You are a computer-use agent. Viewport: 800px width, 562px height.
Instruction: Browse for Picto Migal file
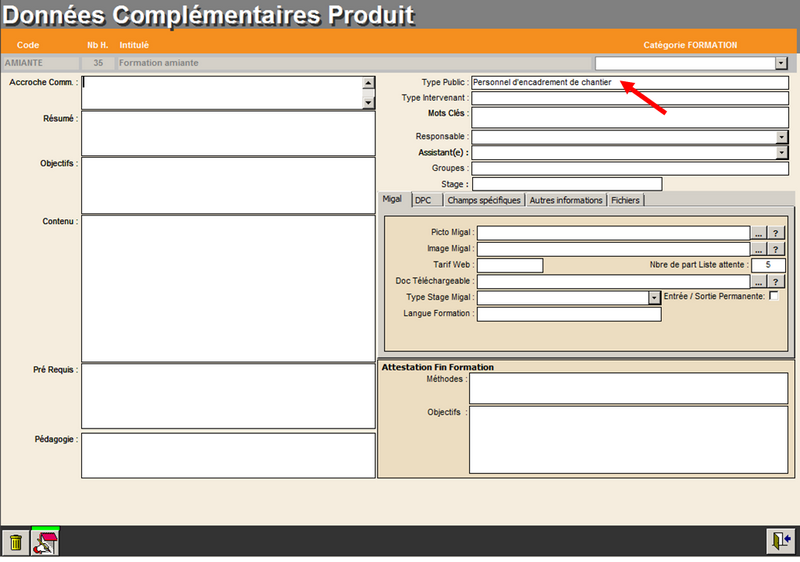(759, 233)
